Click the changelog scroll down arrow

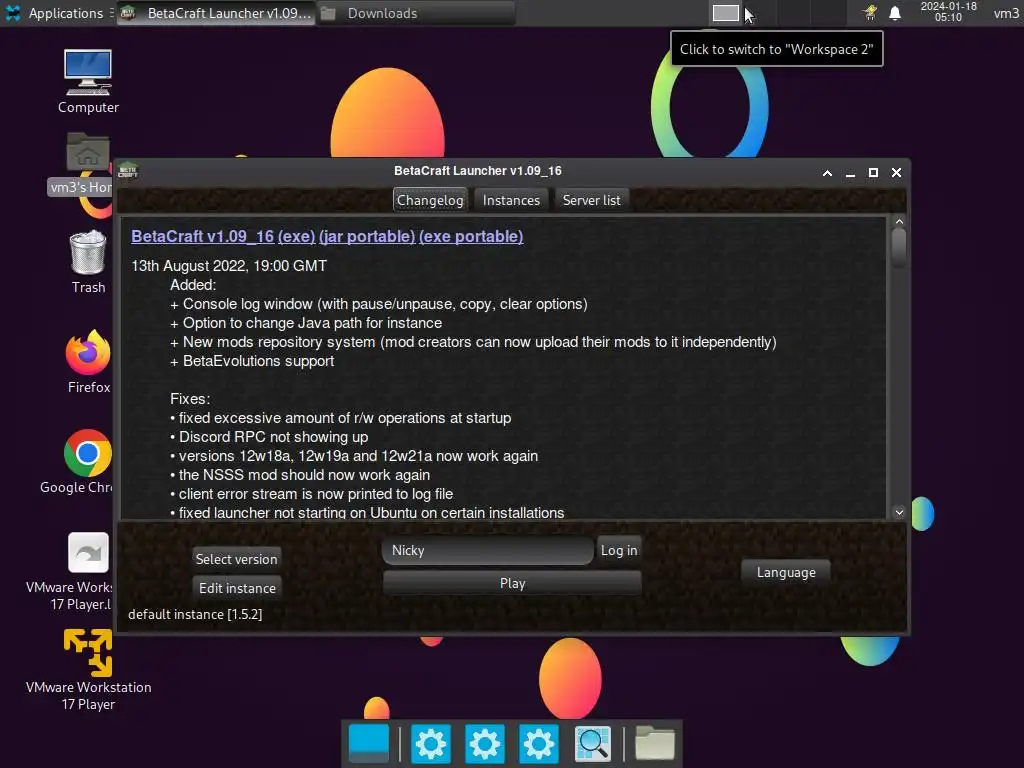899,513
